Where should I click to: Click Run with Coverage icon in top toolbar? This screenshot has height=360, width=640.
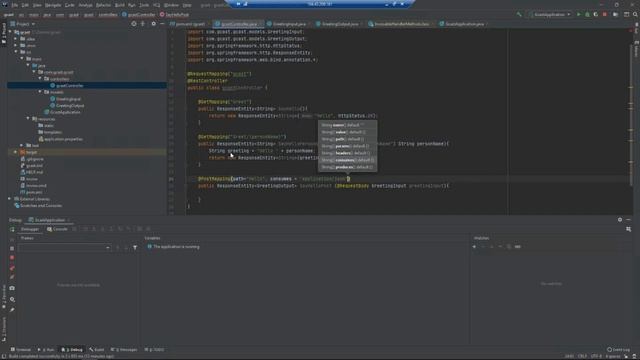tap(596, 15)
